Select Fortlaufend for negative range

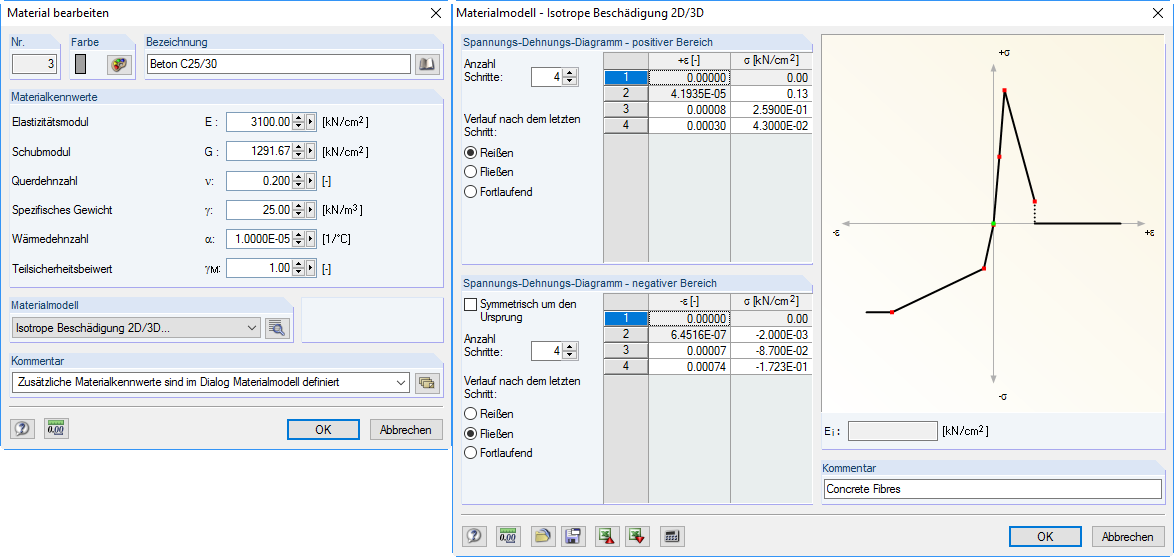click(471, 453)
